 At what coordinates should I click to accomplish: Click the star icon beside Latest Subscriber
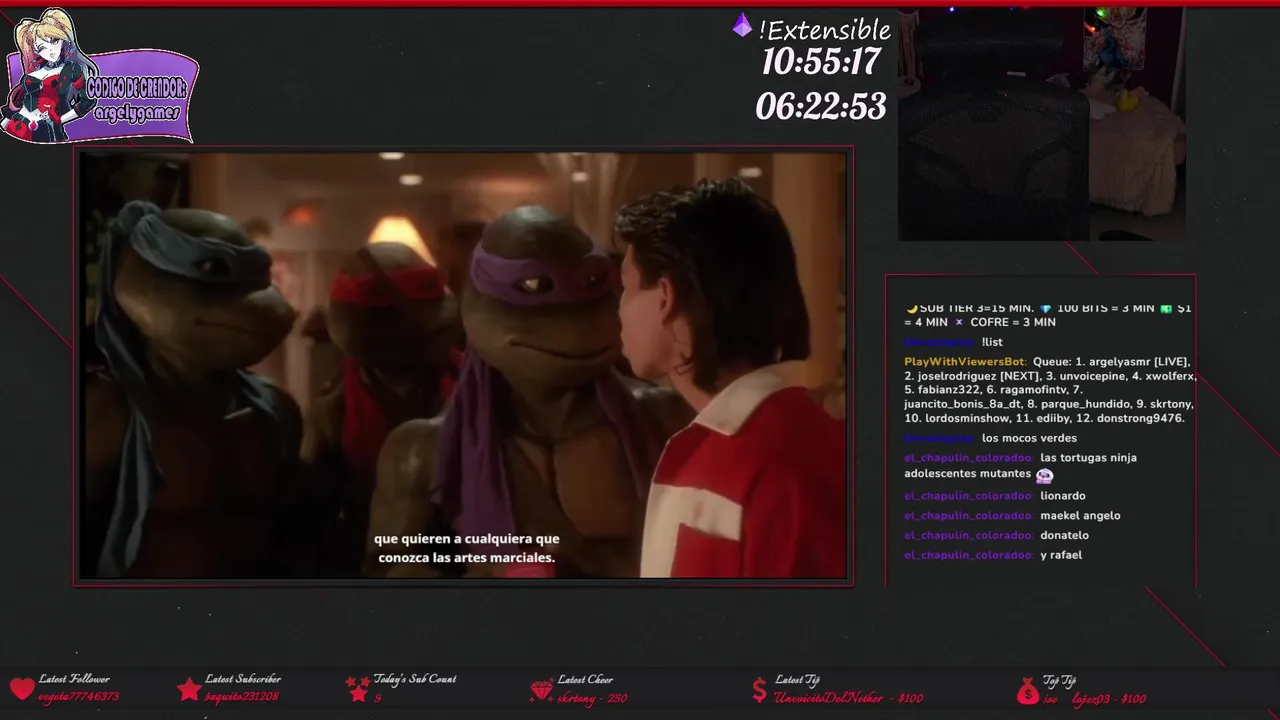188,689
